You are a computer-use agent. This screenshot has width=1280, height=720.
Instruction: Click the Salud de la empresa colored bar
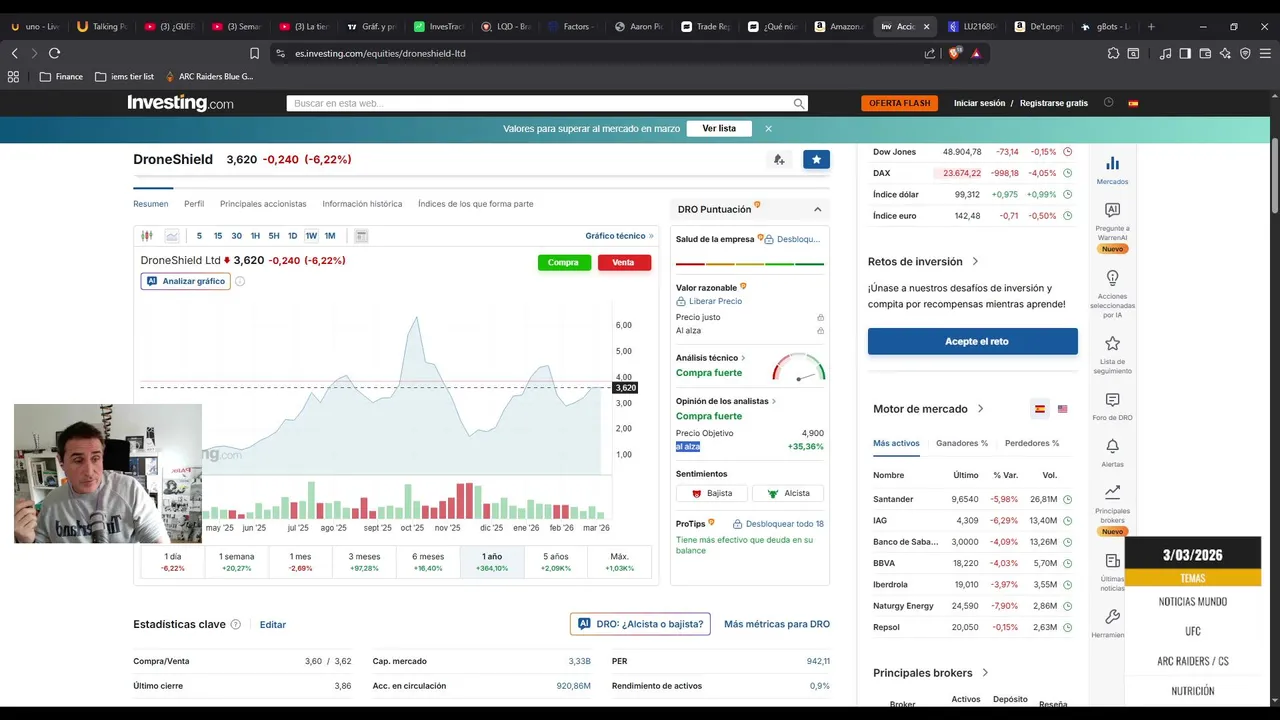click(750, 264)
